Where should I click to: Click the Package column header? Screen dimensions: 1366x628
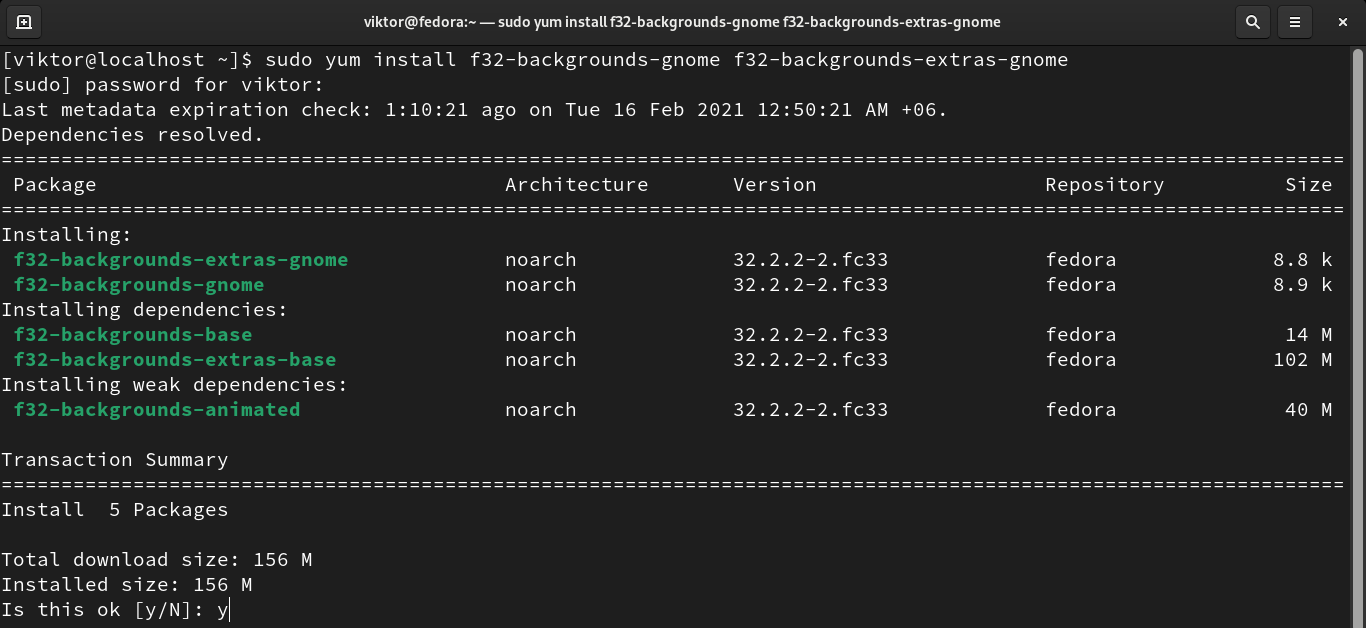(x=55, y=185)
